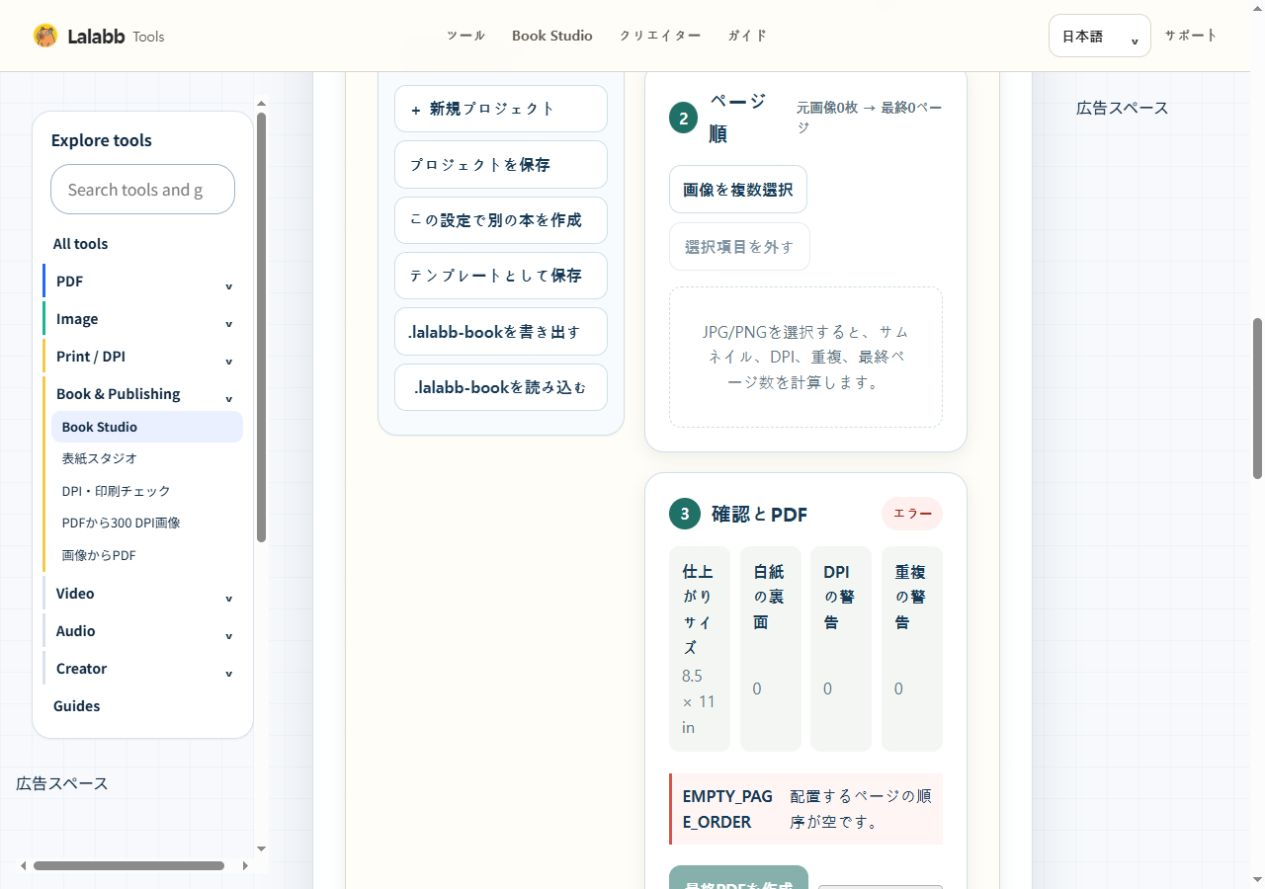The height and width of the screenshot is (889, 1265).
Task: Click the horizontal scrollbar left arrow
Action: pos(22,866)
